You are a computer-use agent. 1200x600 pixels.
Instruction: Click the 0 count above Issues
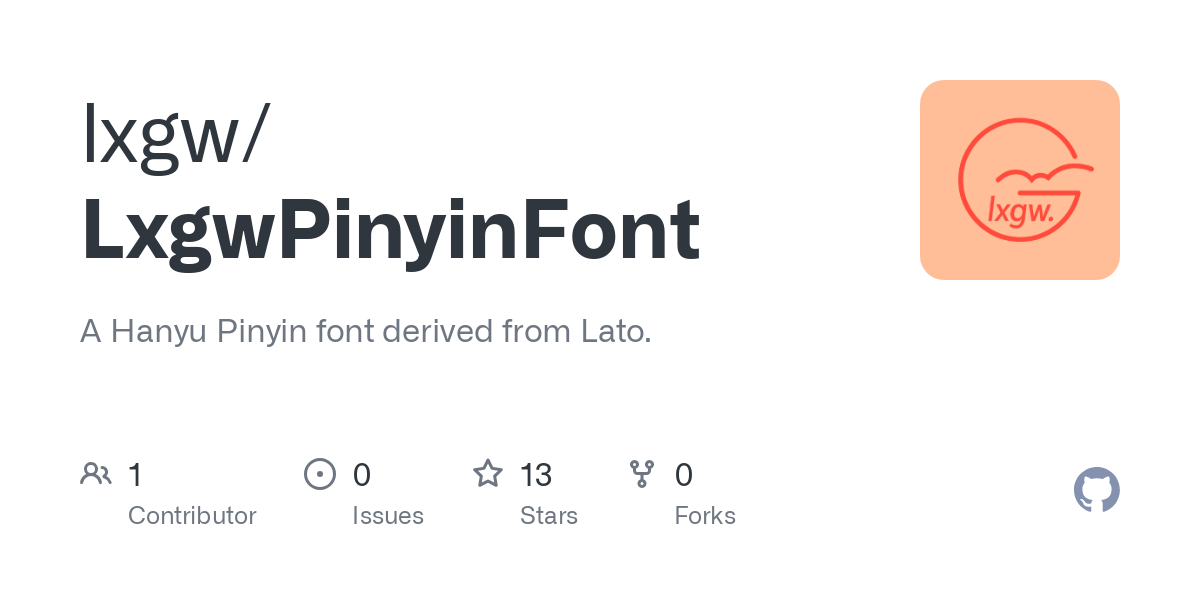point(362,475)
